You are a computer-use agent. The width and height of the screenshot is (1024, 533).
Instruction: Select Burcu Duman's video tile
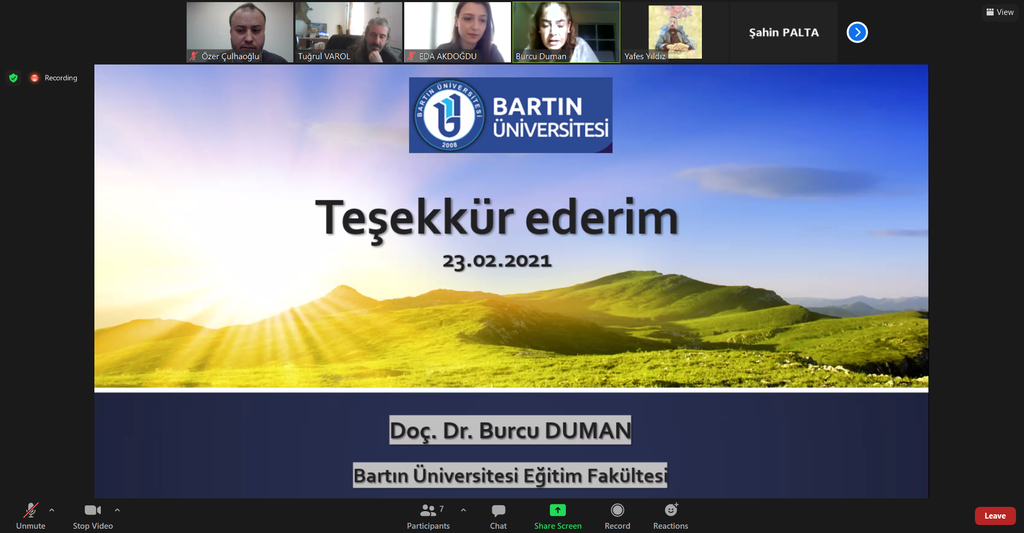click(566, 32)
